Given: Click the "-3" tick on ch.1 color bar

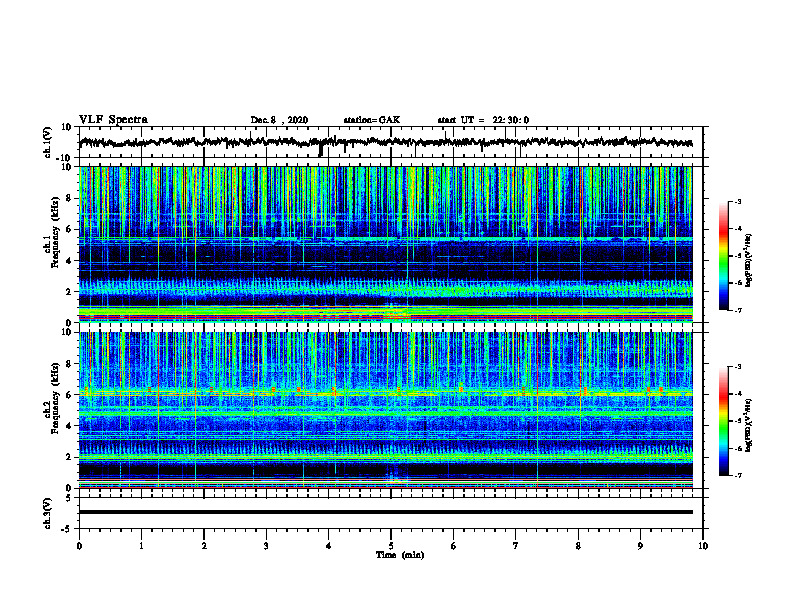Looking at the screenshot, I should click(x=738, y=201).
